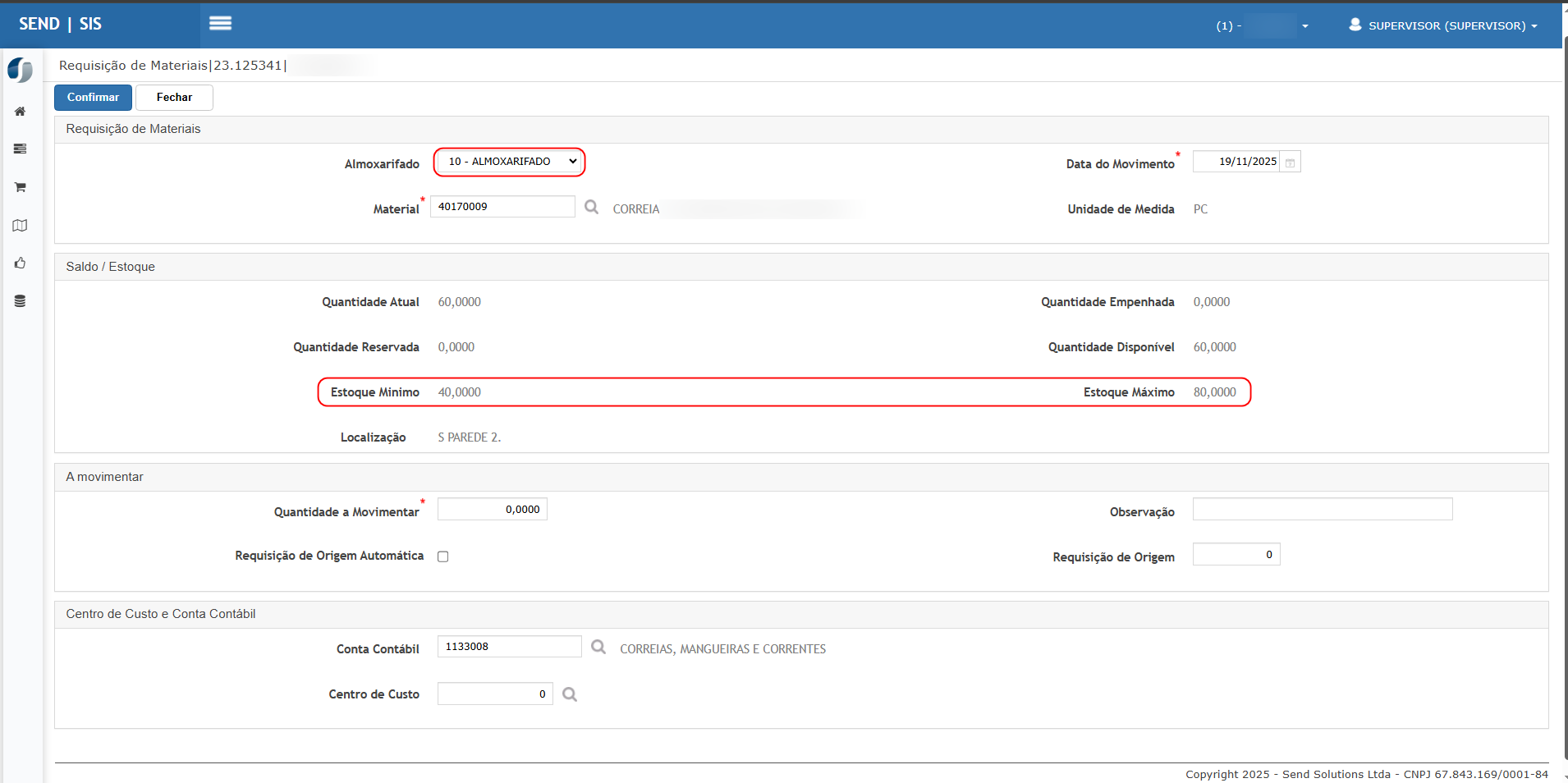This screenshot has height=783, width=1568.
Task: Click the home icon in sidebar
Action: point(20,112)
